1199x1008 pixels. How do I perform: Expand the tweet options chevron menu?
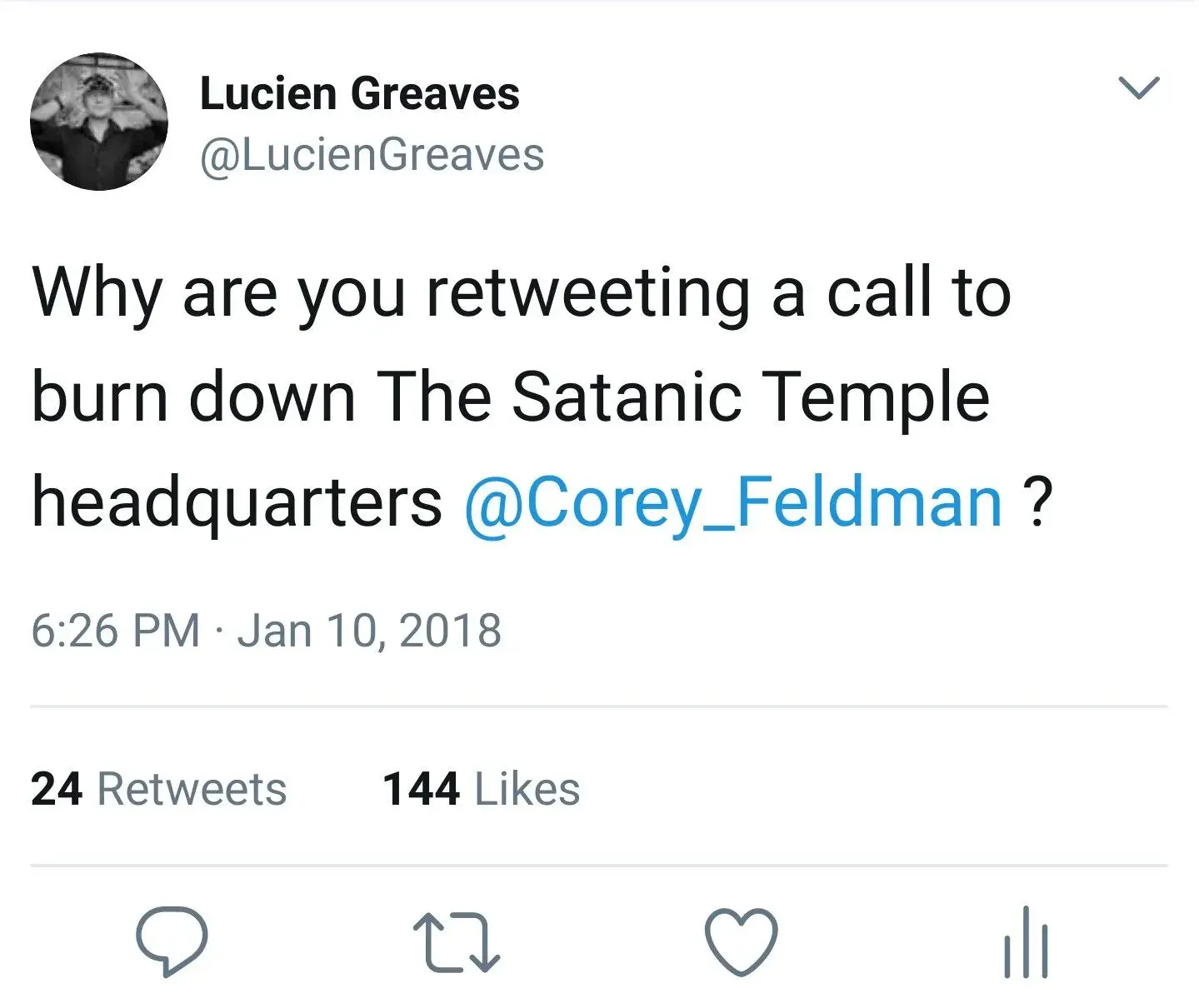1138,87
